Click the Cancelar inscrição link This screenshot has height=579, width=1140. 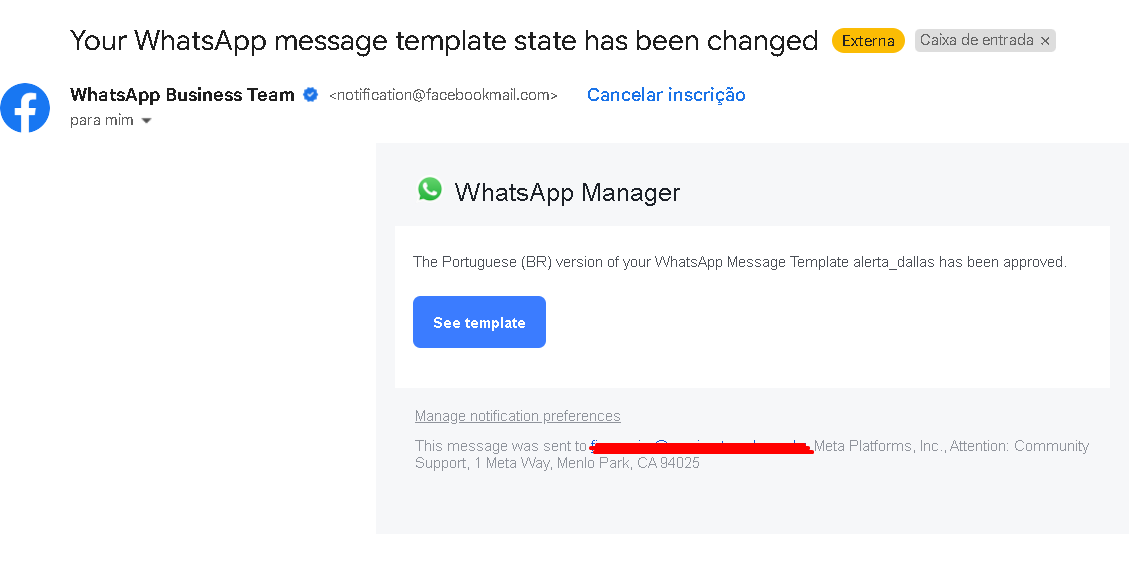666,95
